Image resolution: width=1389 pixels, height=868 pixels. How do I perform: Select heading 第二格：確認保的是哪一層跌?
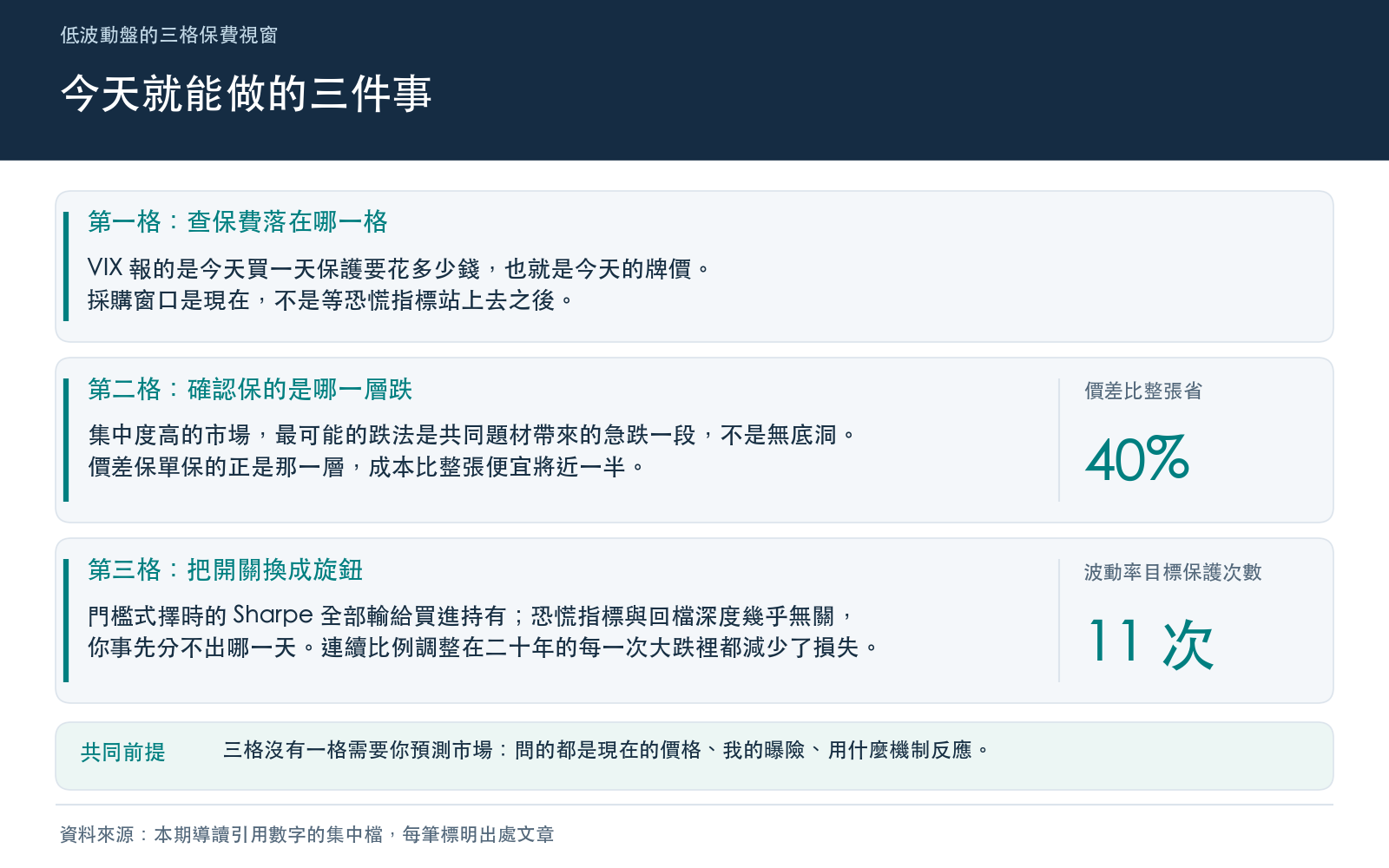coord(250,390)
